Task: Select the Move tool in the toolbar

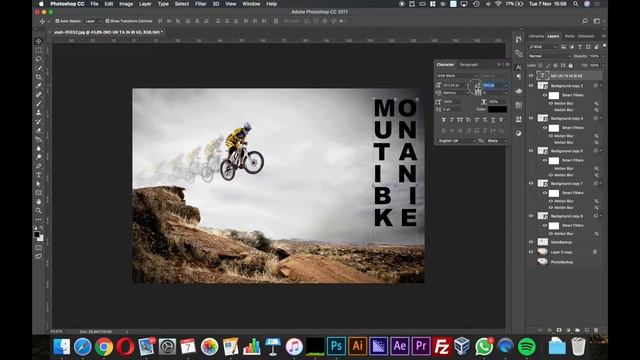Action: [39, 41]
